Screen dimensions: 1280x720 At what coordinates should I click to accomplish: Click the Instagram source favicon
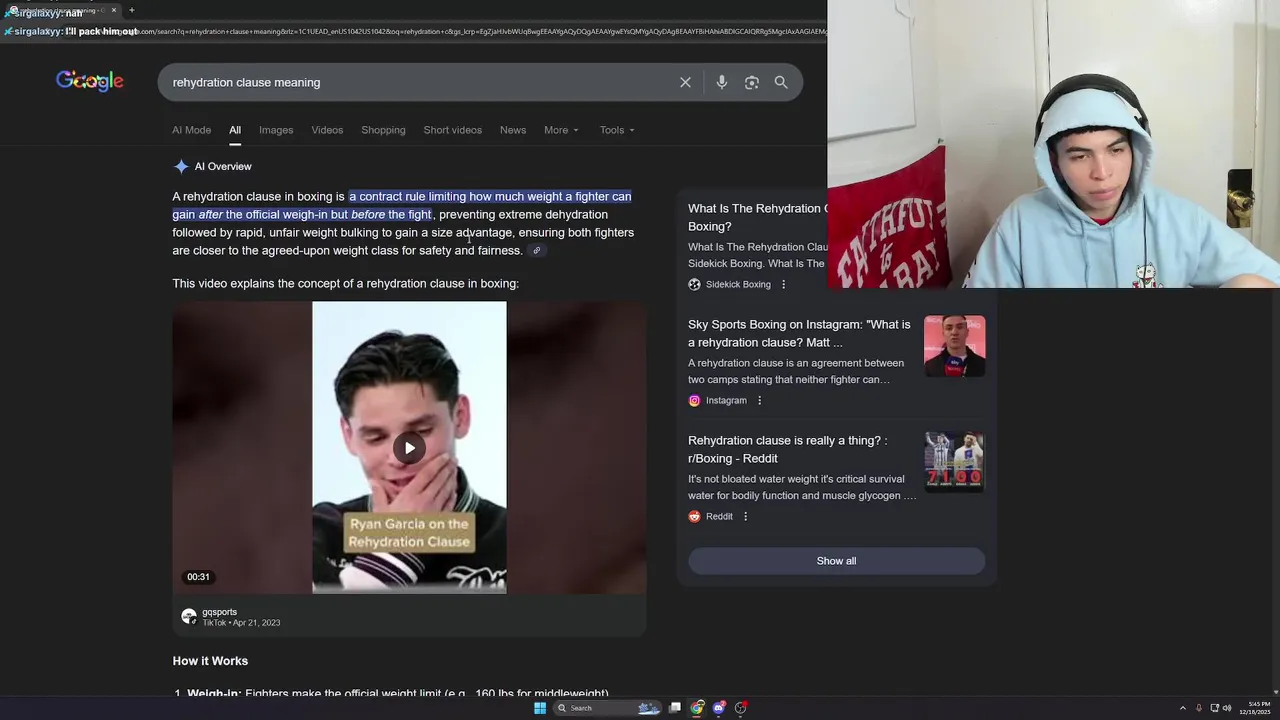pyautogui.click(x=694, y=400)
